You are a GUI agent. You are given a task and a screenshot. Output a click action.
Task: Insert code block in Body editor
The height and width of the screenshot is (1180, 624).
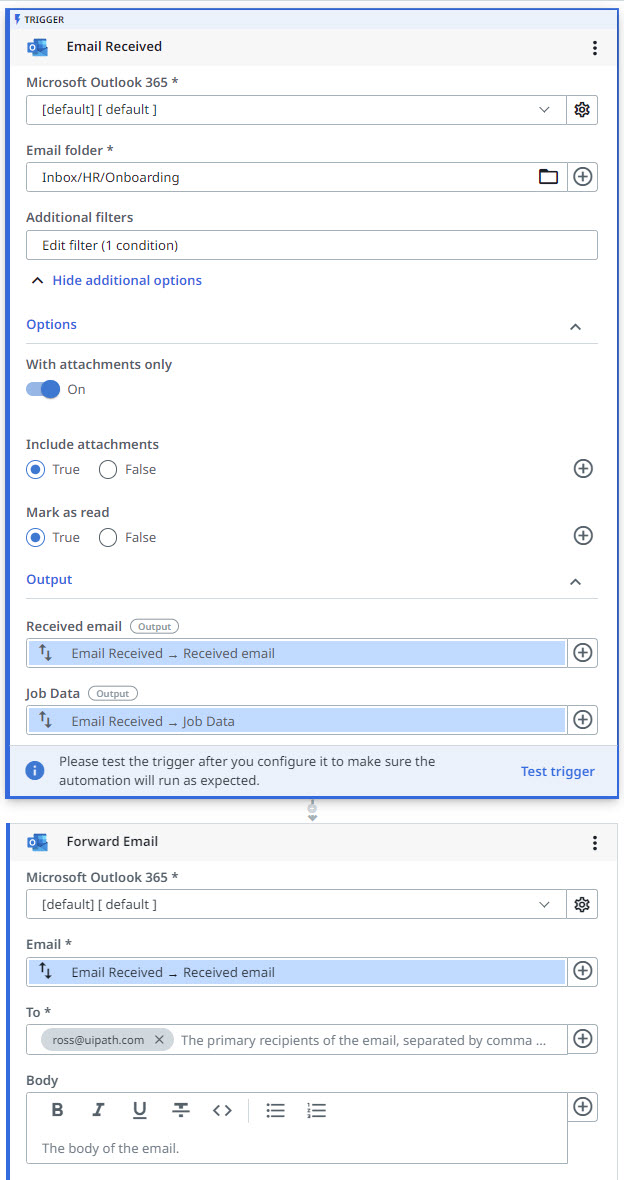pyautogui.click(x=222, y=1110)
